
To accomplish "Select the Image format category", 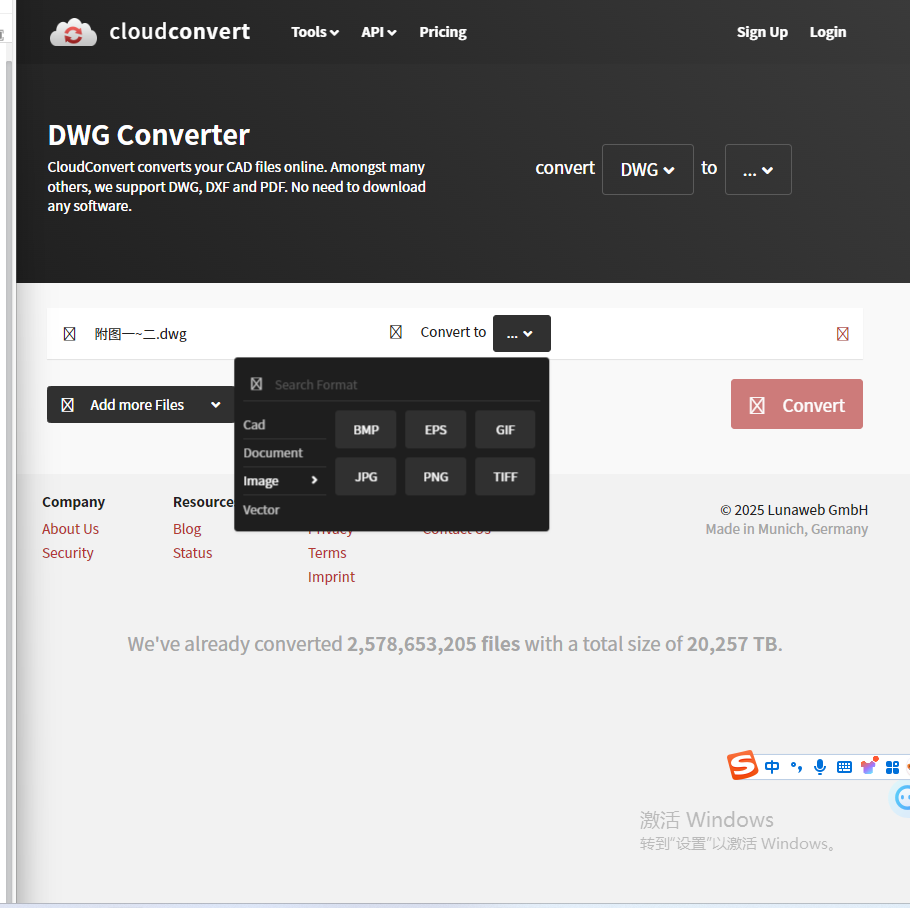I will [284, 481].
